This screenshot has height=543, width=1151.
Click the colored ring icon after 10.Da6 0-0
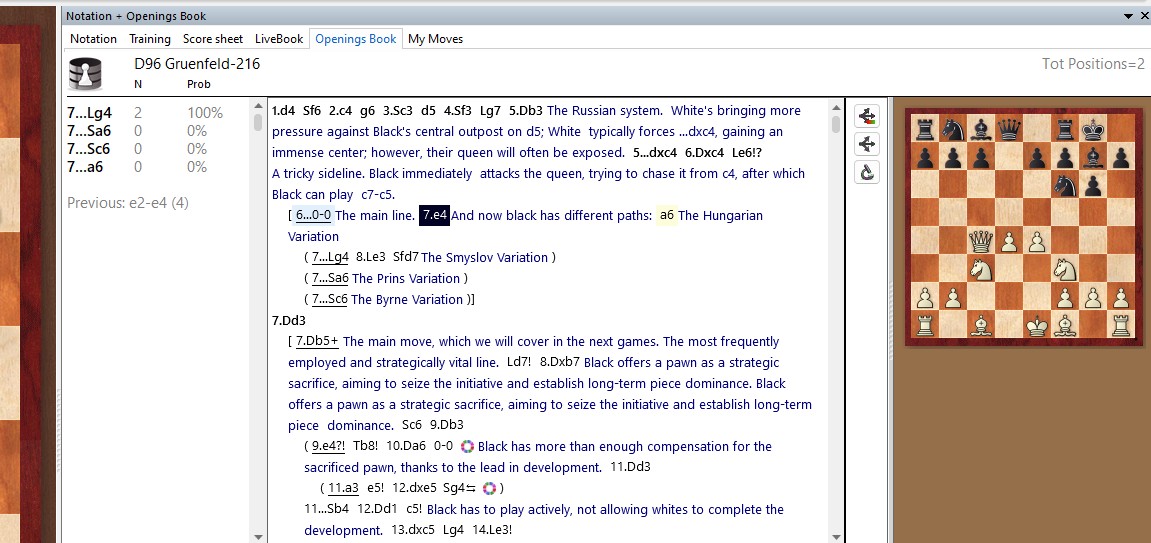(x=467, y=447)
